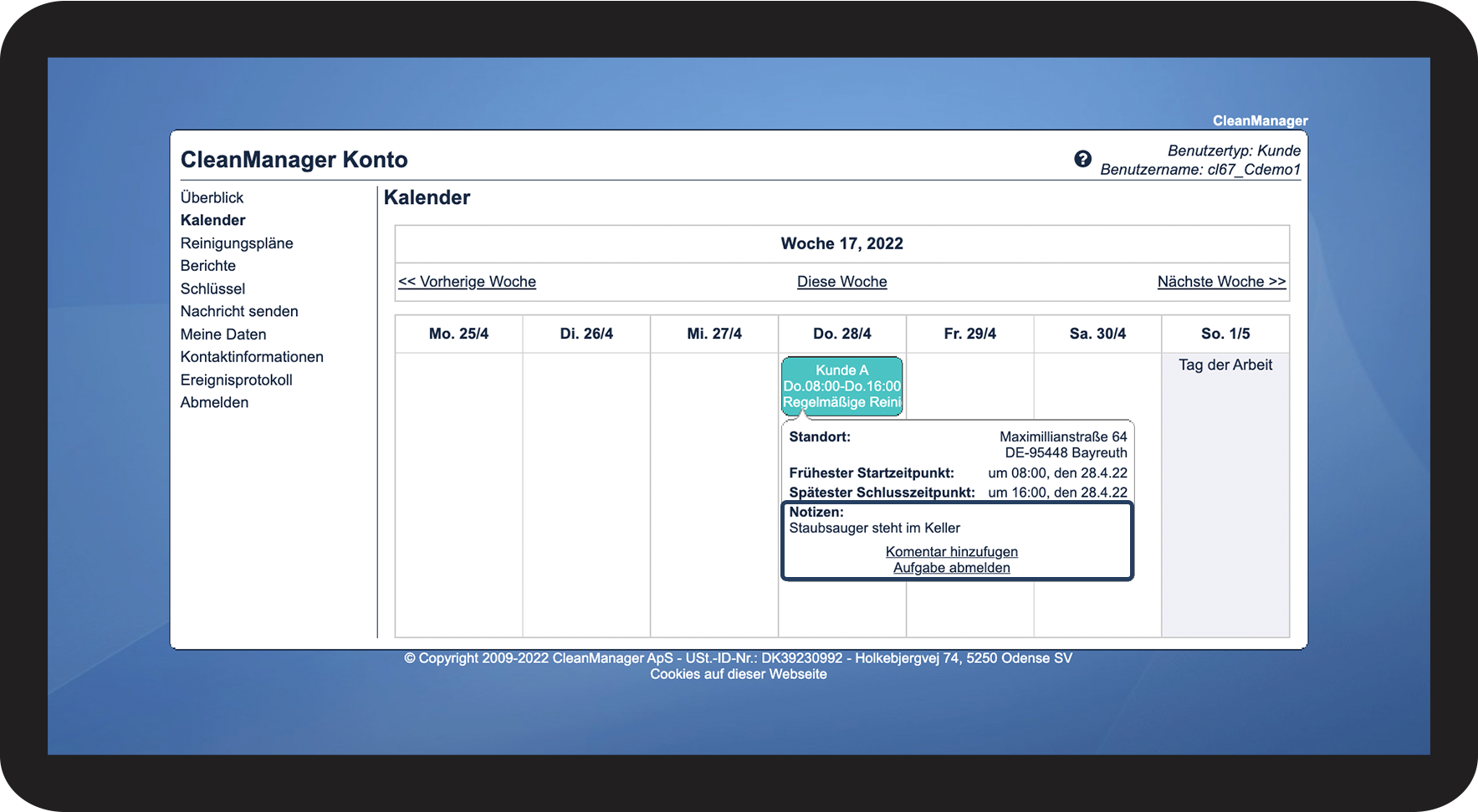The height and width of the screenshot is (812, 1478).
Task: Add a comment via Komentar hinzufugen
Action: coord(951,552)
